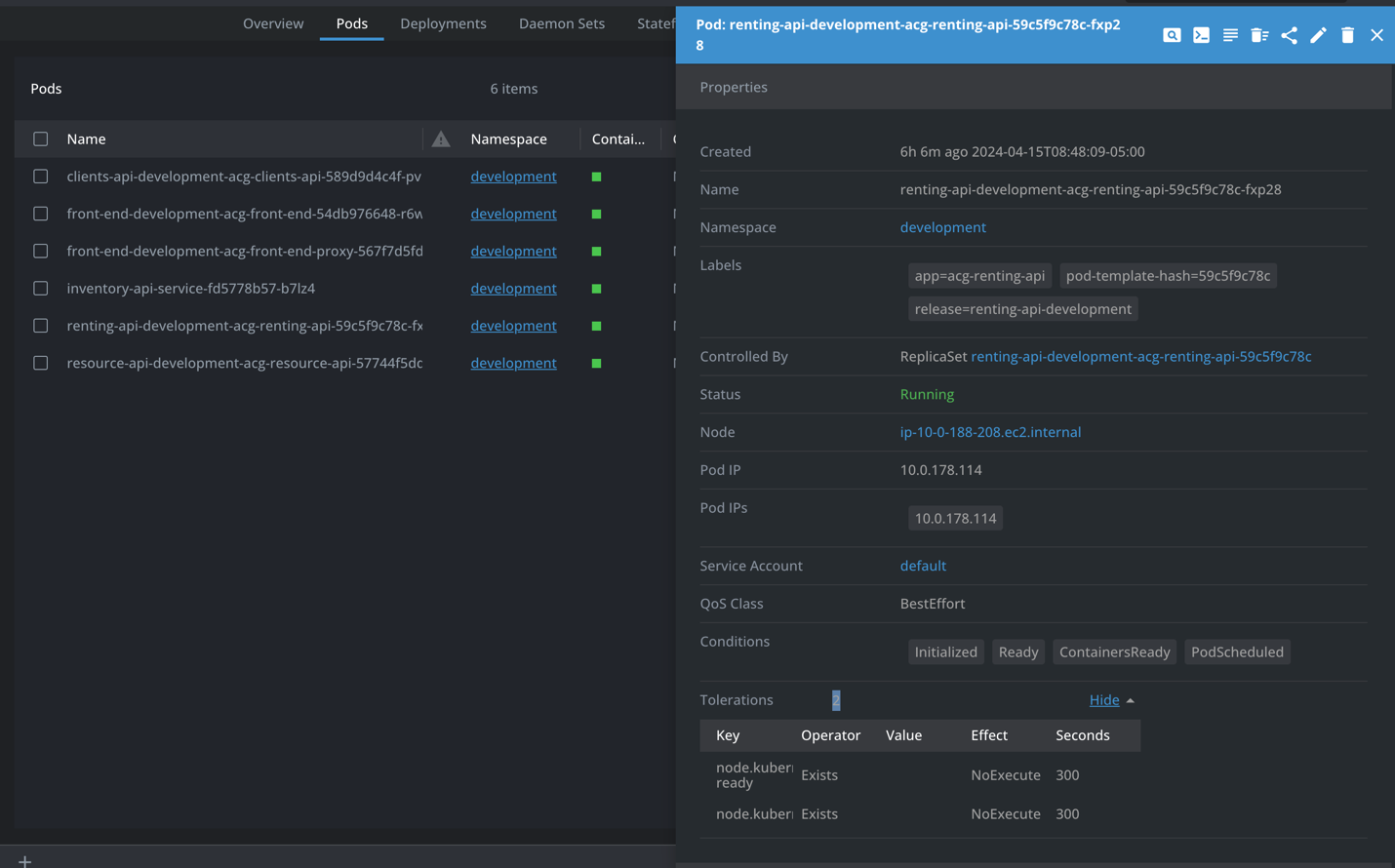Select the front-end-54db976648 pod name
Viewport: 1395px width, 868px height.
click(244, 214)
